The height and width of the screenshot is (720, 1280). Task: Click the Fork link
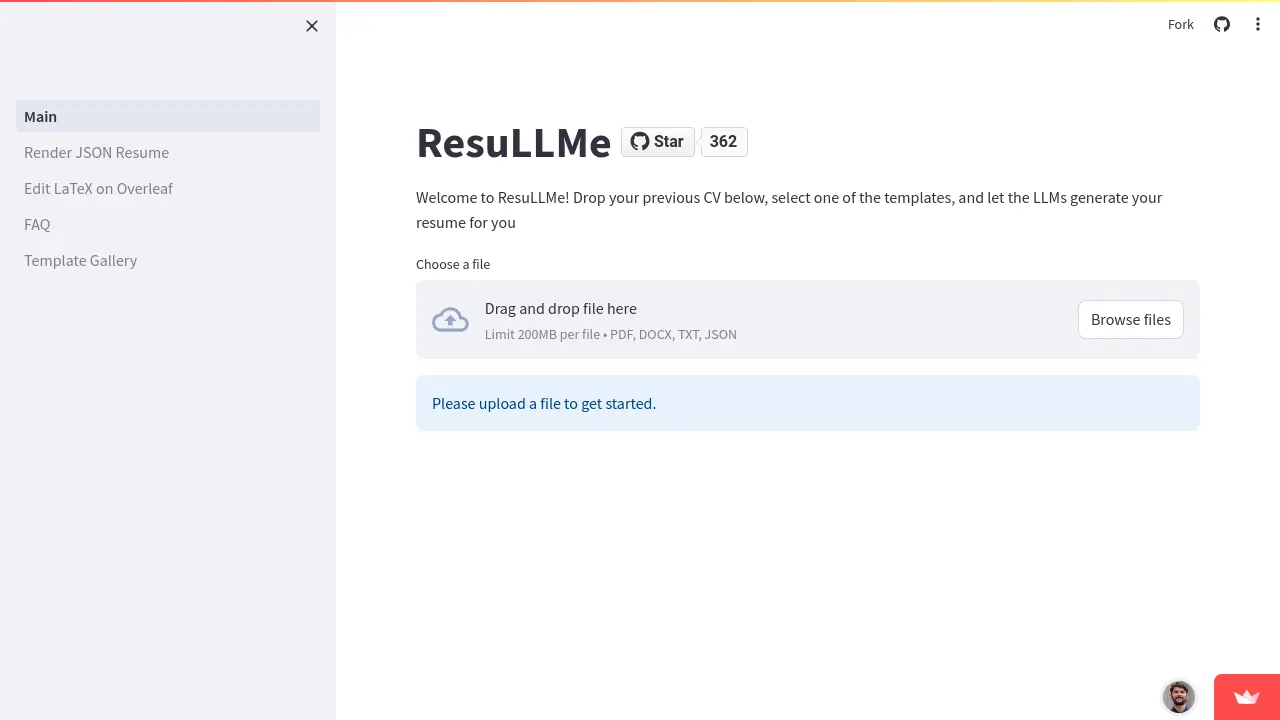coord(1181,24)
